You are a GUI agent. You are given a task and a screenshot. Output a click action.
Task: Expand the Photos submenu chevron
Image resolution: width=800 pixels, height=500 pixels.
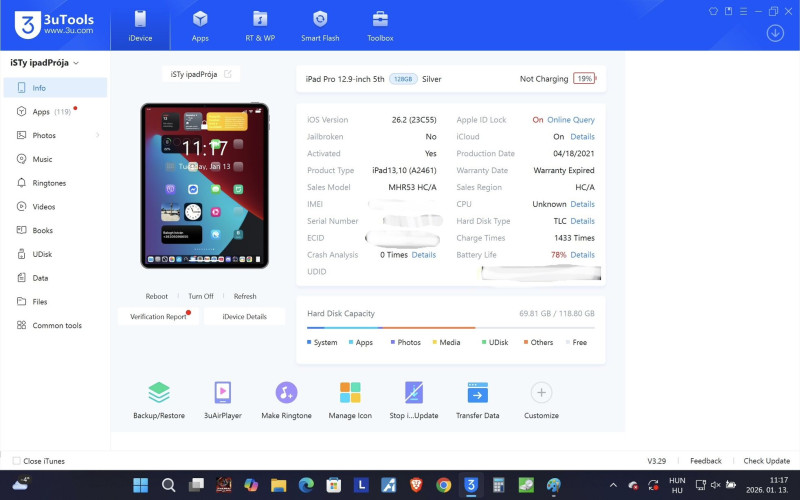97,135
